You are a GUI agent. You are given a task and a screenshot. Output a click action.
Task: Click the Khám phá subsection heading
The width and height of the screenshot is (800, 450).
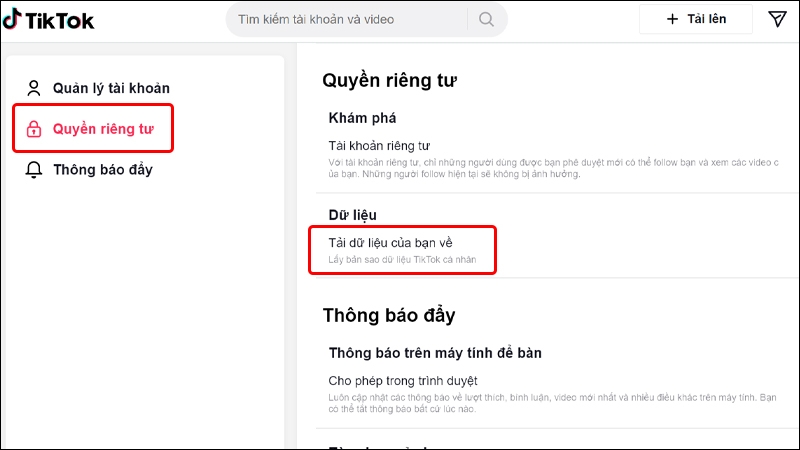point(362,118)
